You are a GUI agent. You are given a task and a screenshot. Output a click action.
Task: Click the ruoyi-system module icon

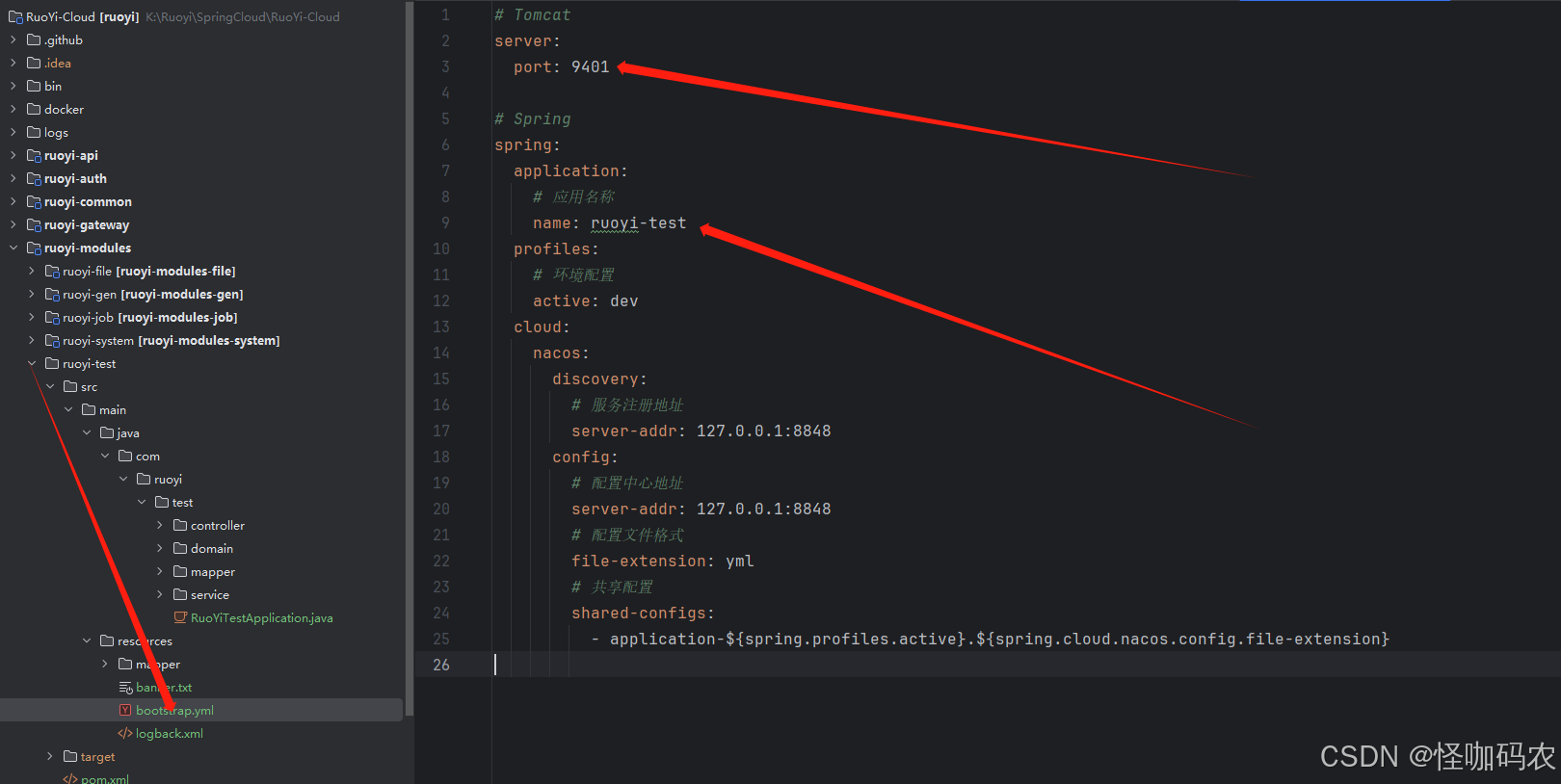(52, 340)
